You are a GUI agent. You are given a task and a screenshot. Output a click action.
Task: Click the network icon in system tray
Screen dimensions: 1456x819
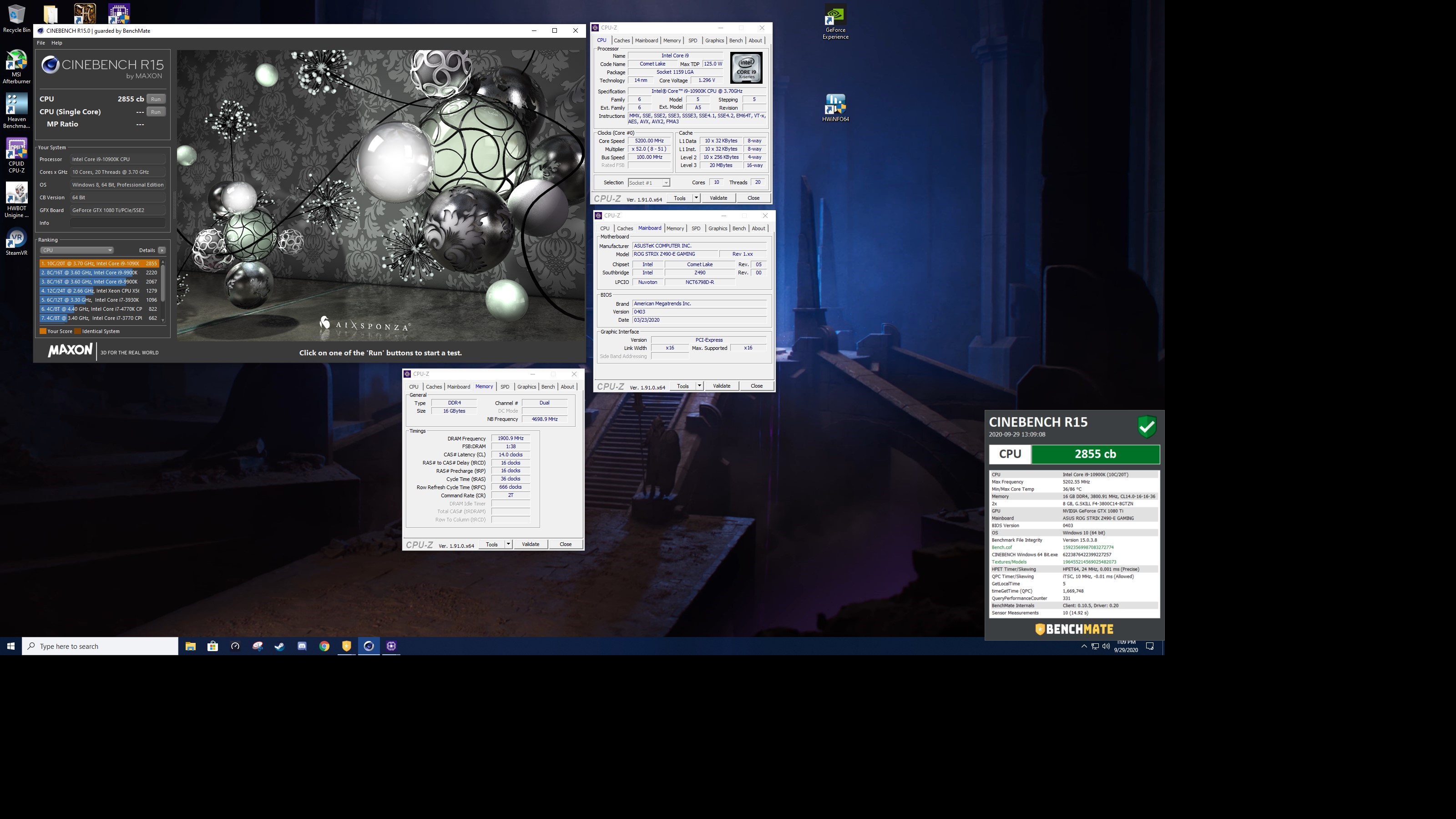1095,646
